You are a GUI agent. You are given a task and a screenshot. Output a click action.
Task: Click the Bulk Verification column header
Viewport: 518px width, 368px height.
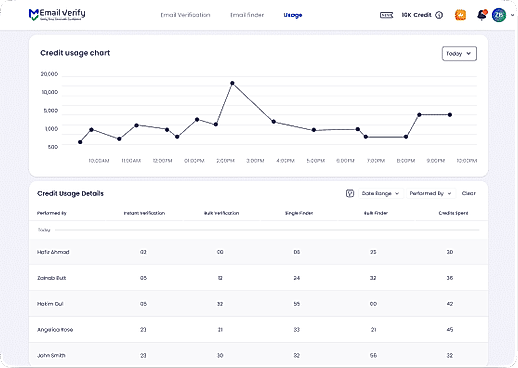coord(221,213)
